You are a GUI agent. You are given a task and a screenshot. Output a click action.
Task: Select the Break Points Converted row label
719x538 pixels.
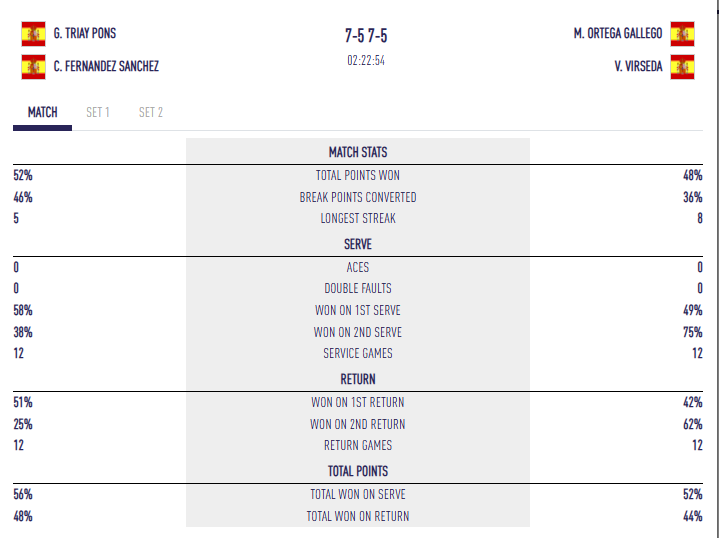click(x=358, y=197)
